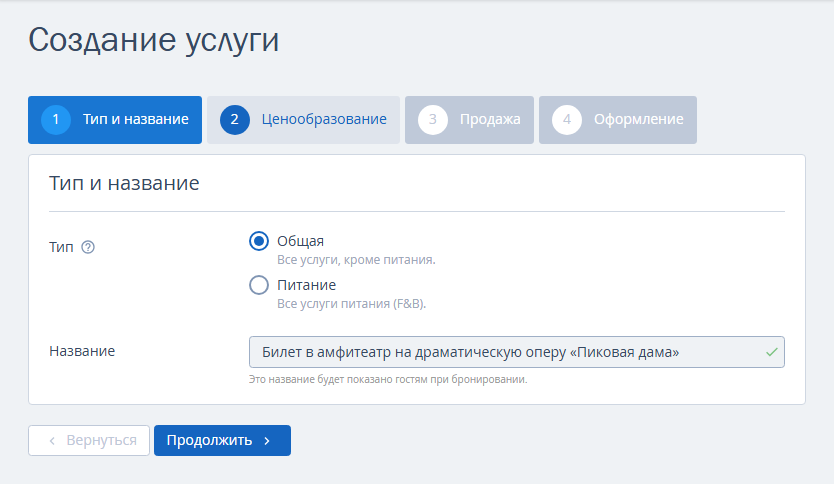Switch to the Тип и название step tab
Image resolution: width=834 pixels, height=484 pixels.
point(115,120)
